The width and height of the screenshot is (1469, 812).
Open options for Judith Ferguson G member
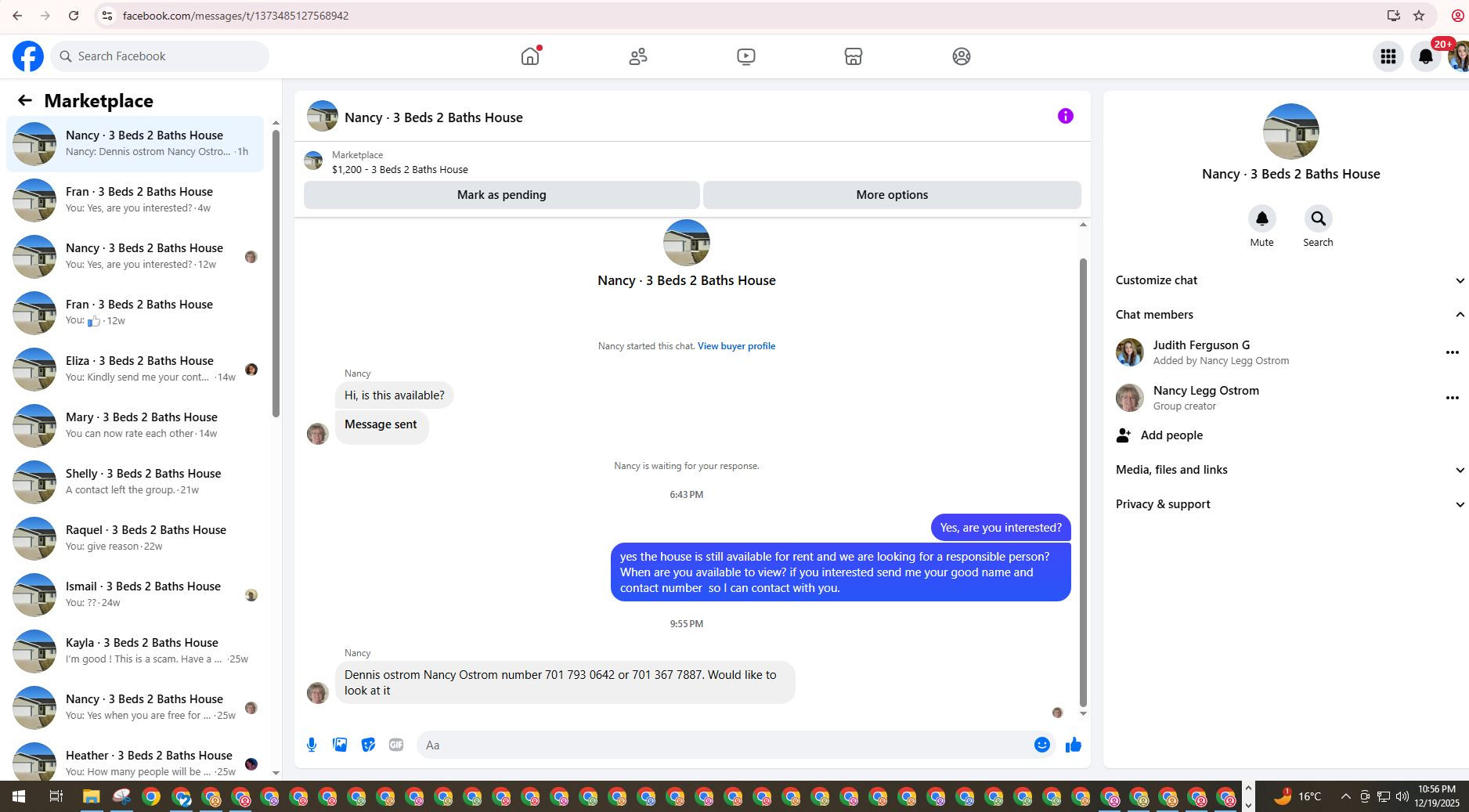(x=1452, y=352)
